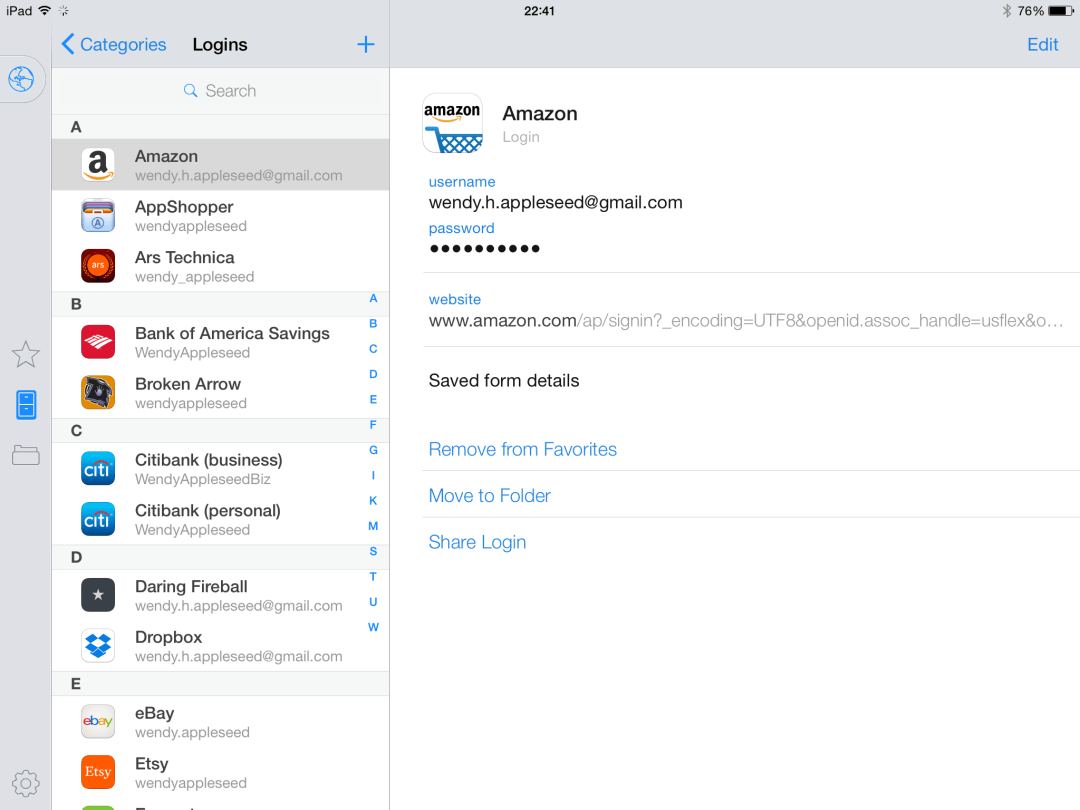
Task: Open Settings gear in sidebar
Action: (x=25, y=783)
